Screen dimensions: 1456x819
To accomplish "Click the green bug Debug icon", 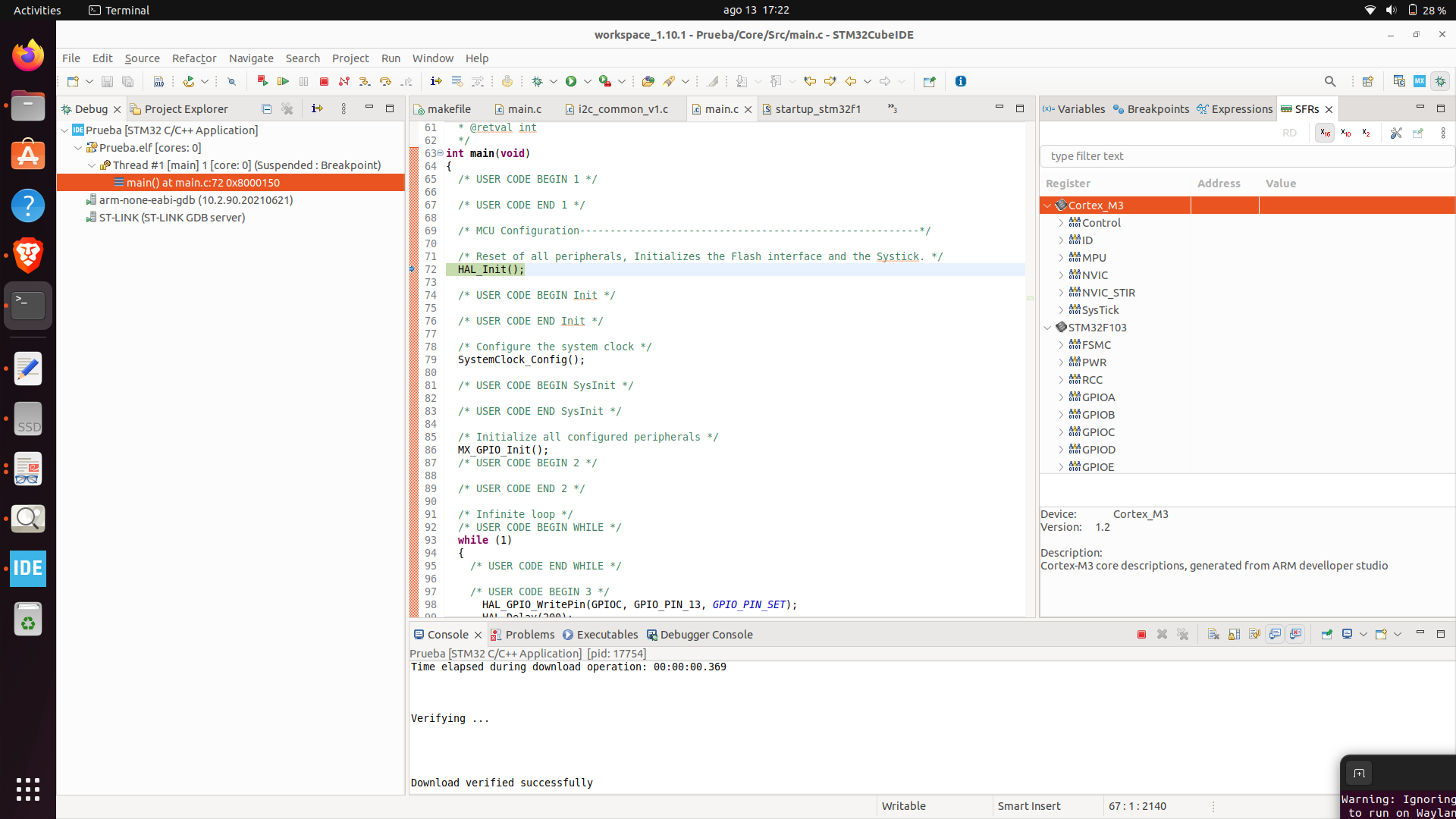I will pyautogui.click(x=538, y=81).
